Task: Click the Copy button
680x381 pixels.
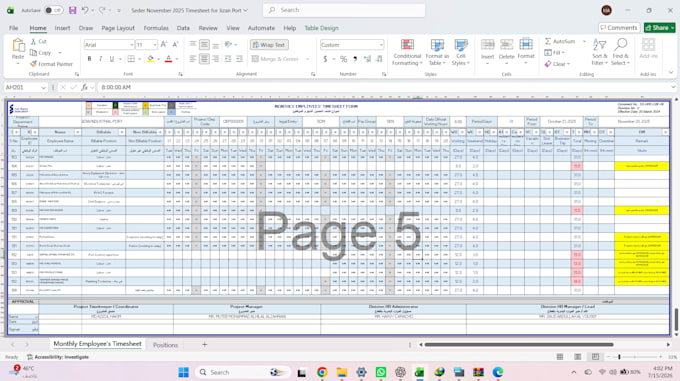Action: [41, 52]
